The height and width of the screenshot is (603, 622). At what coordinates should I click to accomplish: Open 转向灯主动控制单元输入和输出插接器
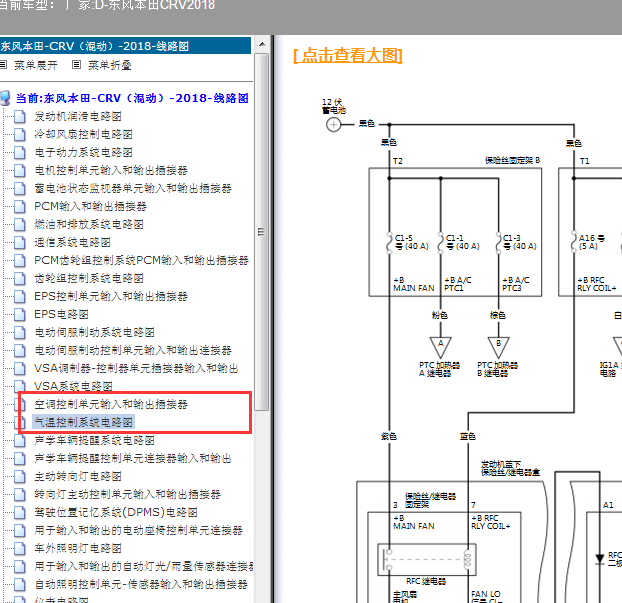point(127,495)
